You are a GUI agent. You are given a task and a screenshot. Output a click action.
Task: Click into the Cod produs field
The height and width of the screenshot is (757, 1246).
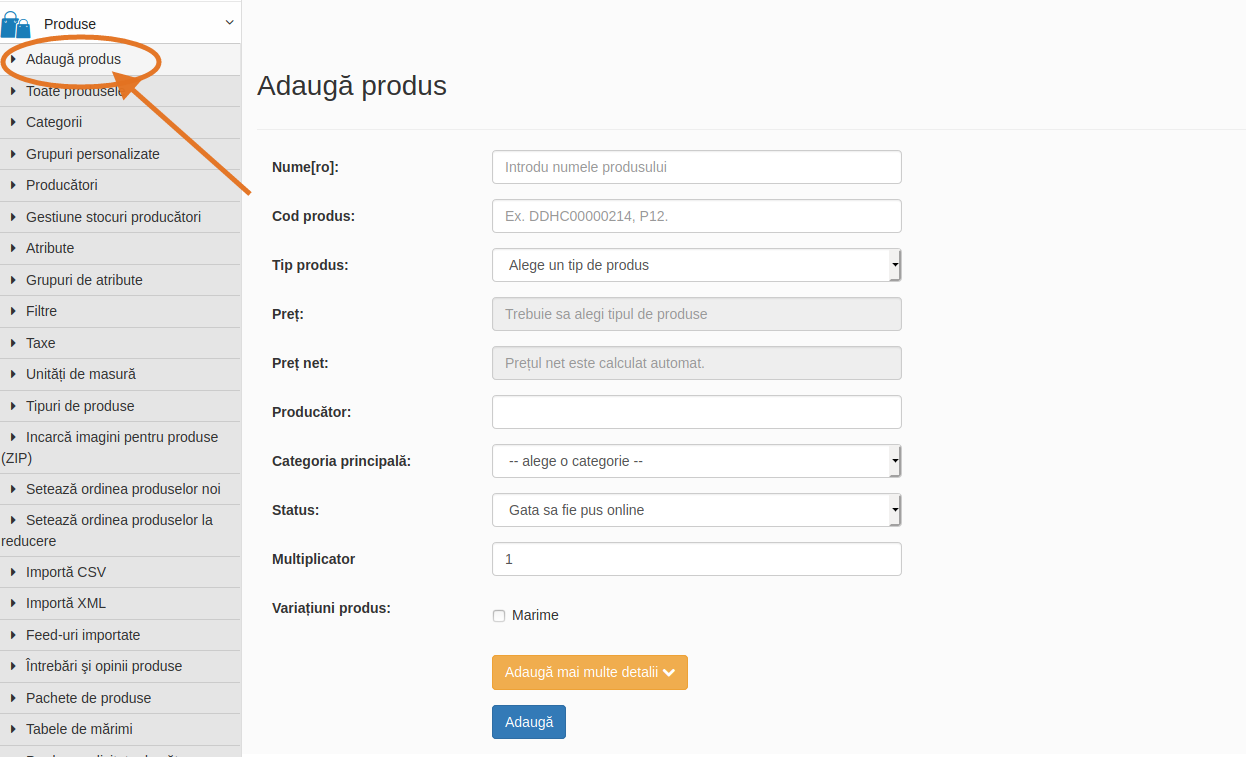[697, 216]
